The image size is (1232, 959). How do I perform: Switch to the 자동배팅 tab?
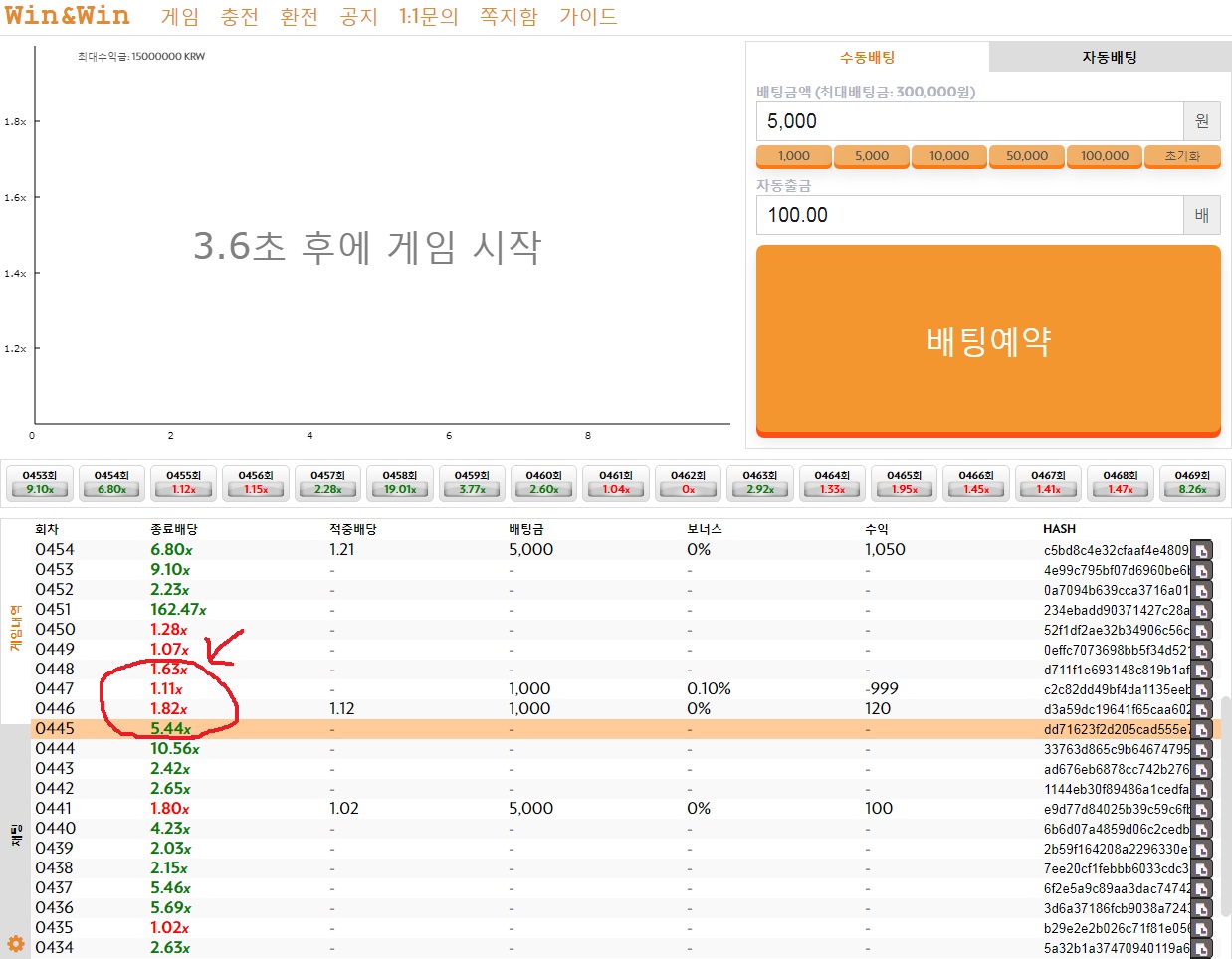pyautogui.click(x=1110, y=57)
